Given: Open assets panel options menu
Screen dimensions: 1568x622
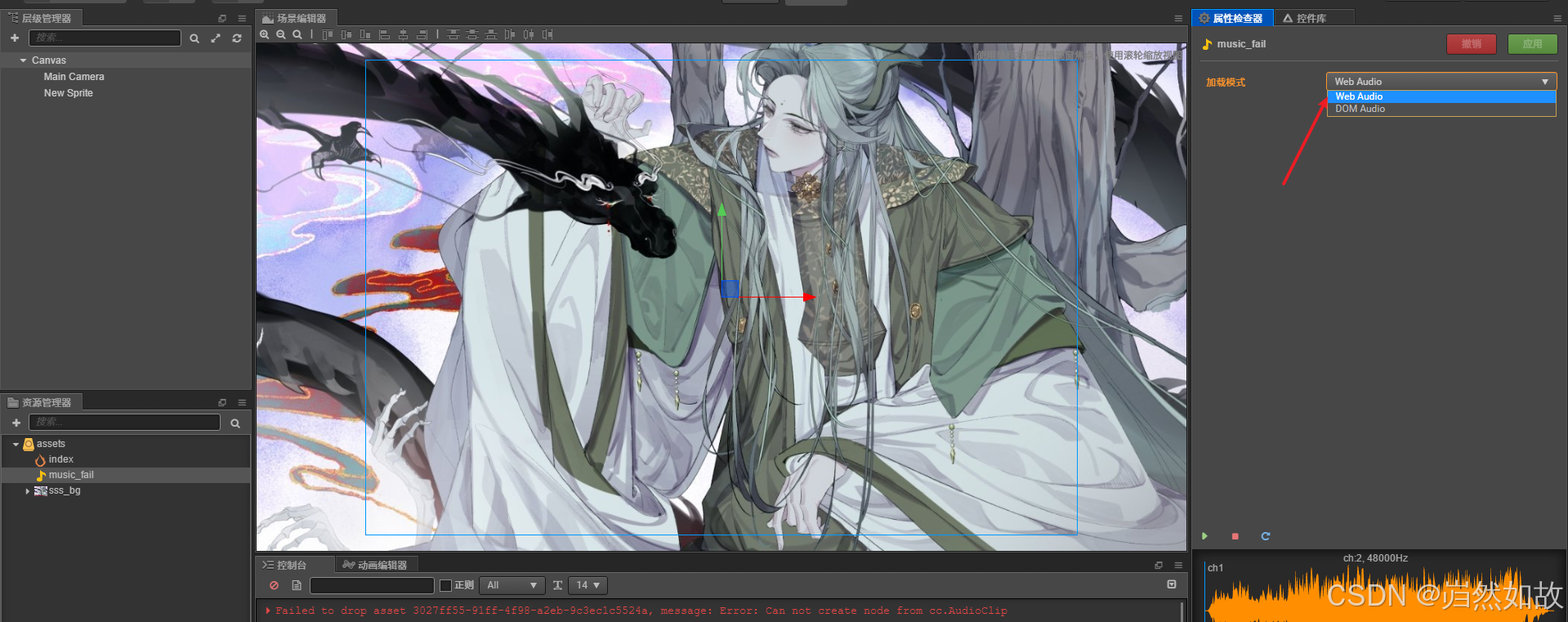Looking at the screenshot, I should tap(242, 402).
